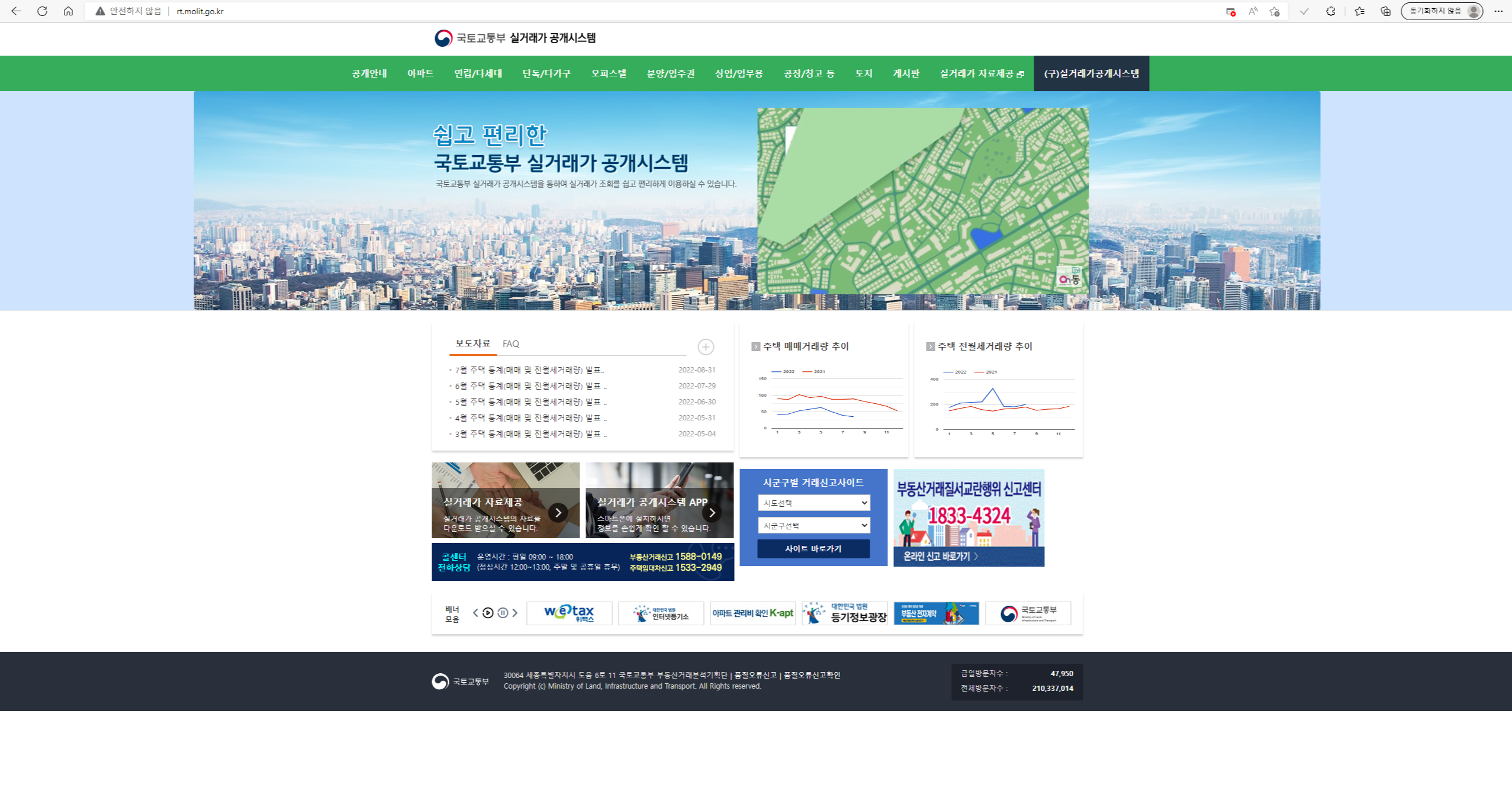
Task: Click the browser address bar showing rt.molit.go.kr
Action: click(200, 11)
